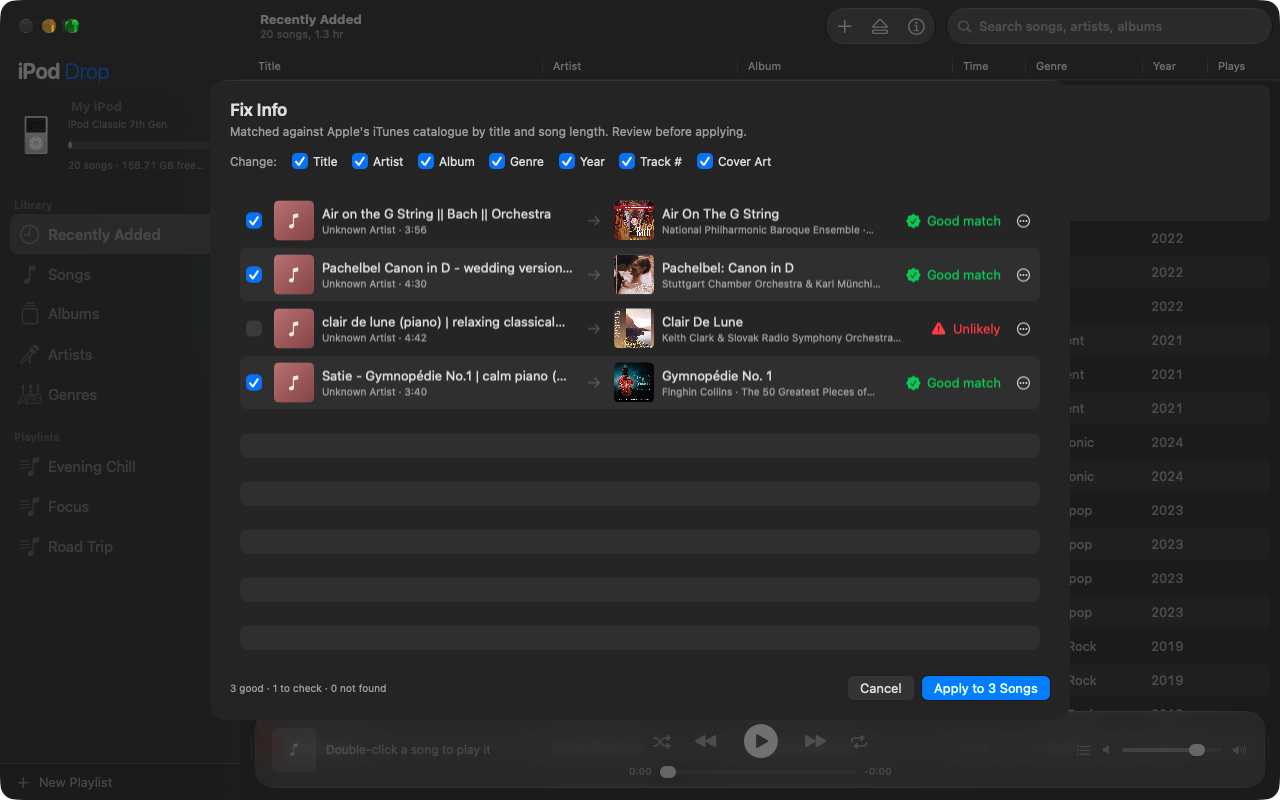Click the Air On The G String cover art
This screenshot has width=1280, height=800.
coord(634,221)
